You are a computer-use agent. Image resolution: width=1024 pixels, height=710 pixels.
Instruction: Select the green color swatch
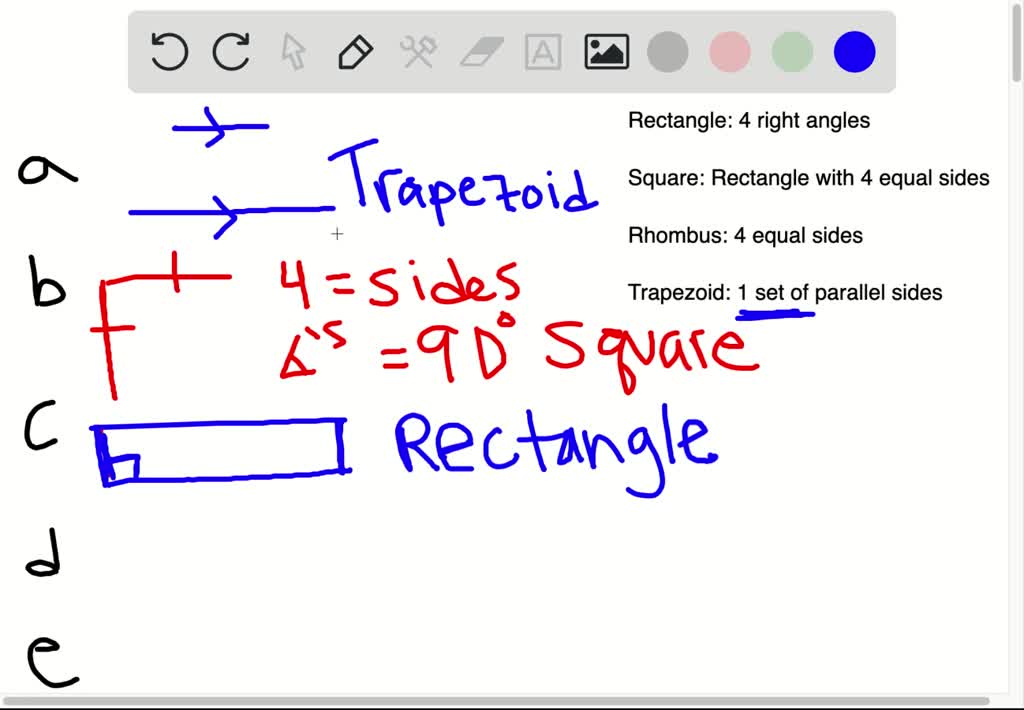[x=791, y=51]
